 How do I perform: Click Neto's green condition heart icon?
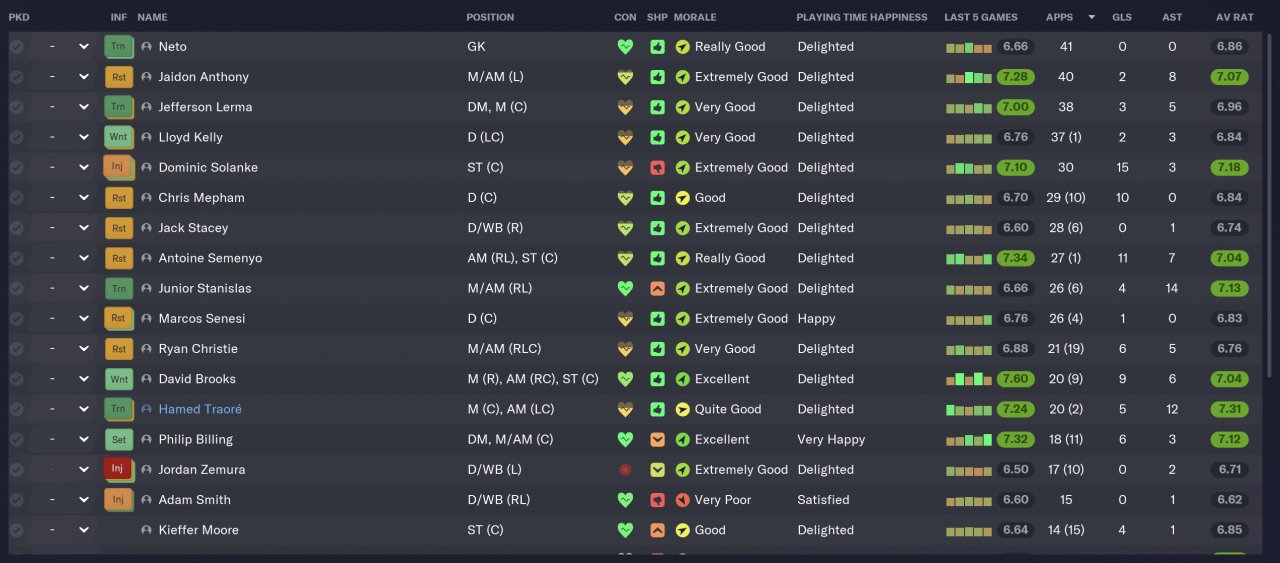[626, 47]
